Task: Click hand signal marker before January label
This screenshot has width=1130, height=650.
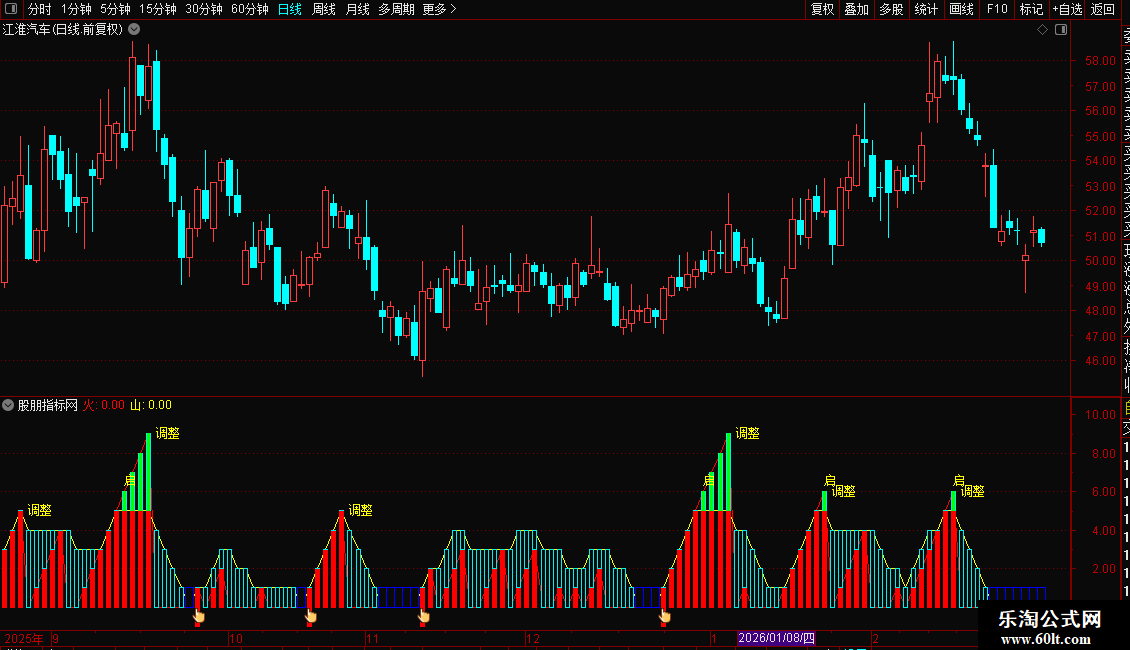Action: [x=664, y=615]
